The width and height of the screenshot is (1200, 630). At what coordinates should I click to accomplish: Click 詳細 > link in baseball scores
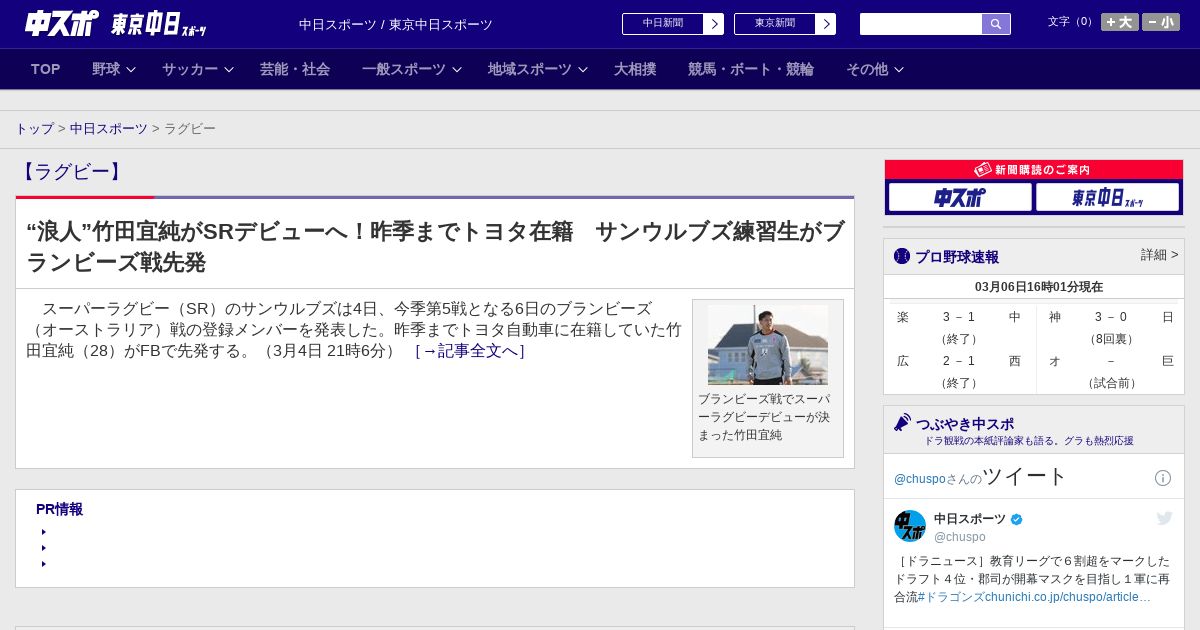coord(1159,255)
